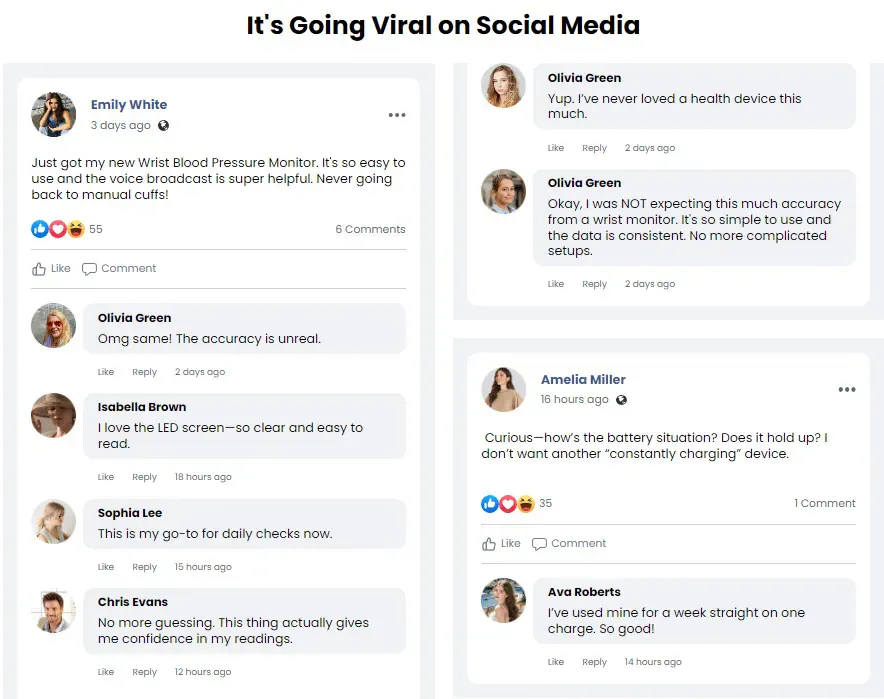Click the Comment speech bubble under Emily's post
Viewport: 884px width, 699px height.
tap(90, 269)
